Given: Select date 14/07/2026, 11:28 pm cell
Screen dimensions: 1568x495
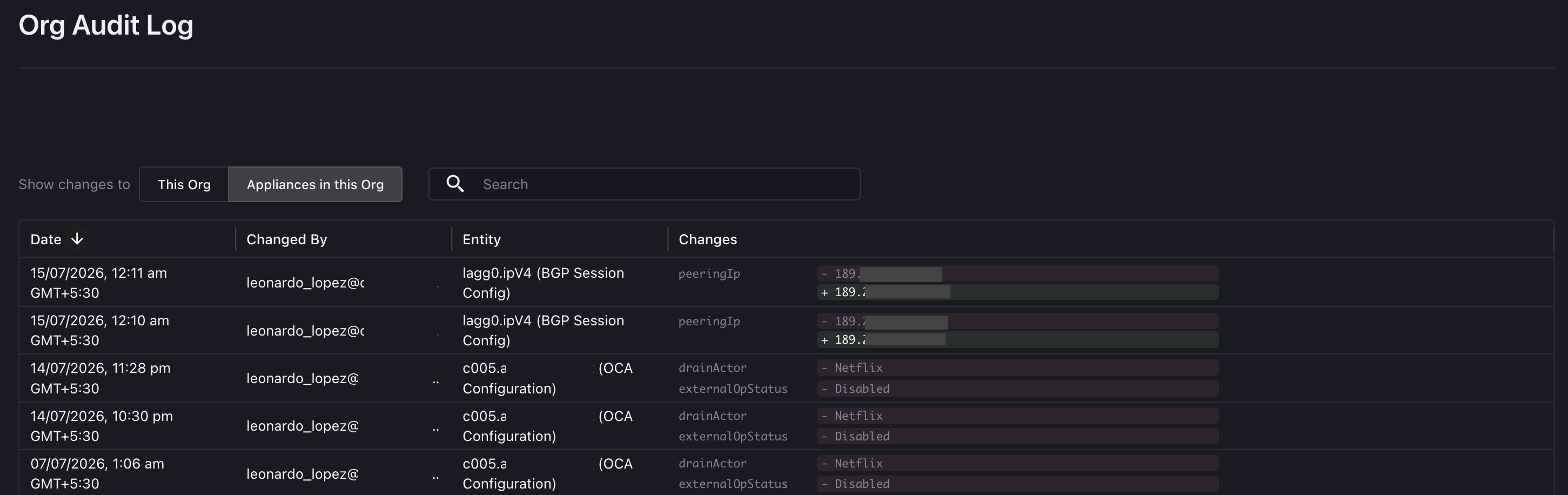Looking at the screenshot, I should point(100,378).
